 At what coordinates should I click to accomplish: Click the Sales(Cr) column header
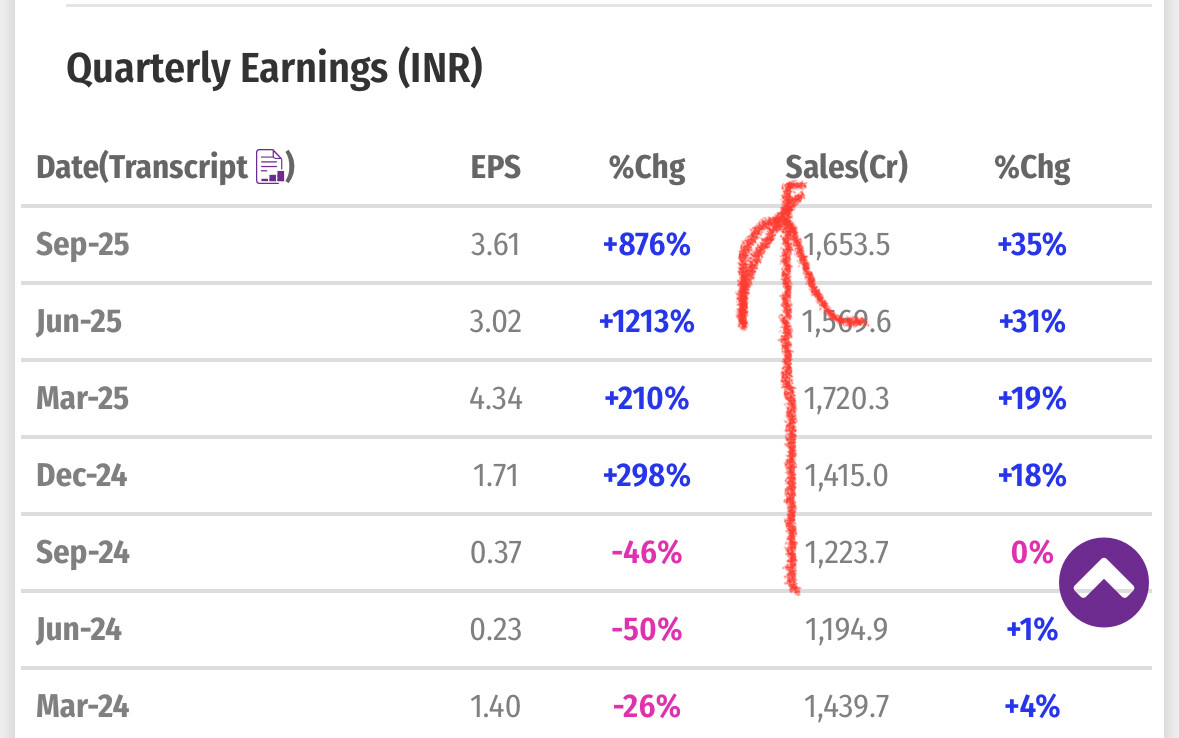coord(846,167)
